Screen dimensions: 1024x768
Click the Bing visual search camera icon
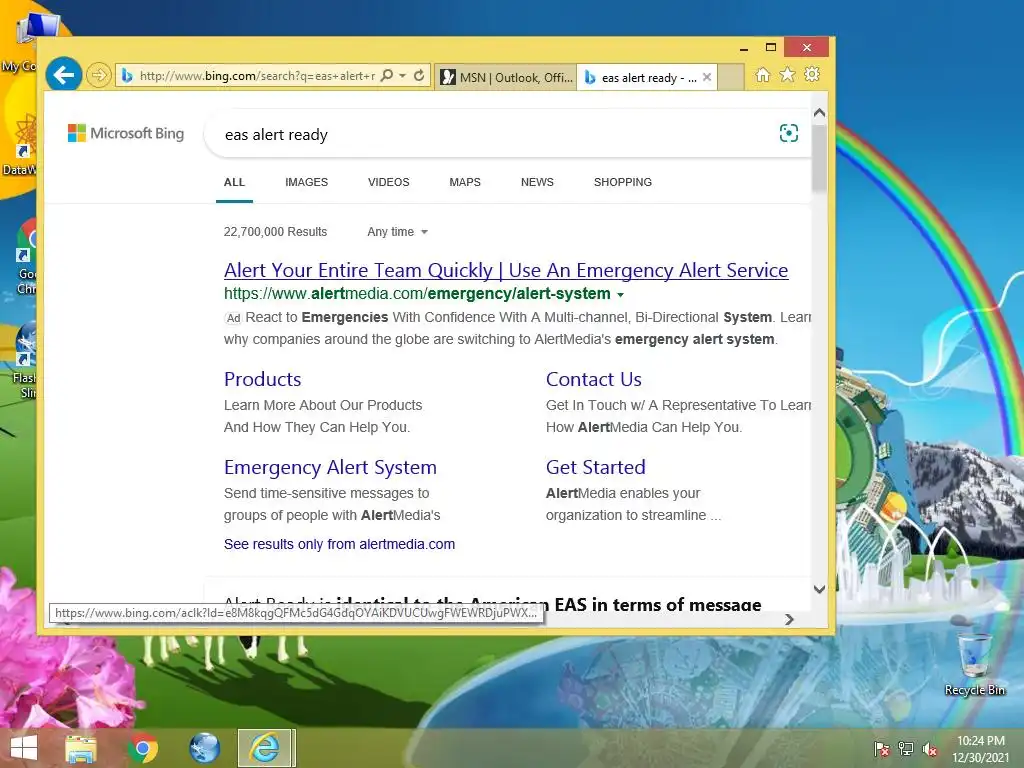789,133
